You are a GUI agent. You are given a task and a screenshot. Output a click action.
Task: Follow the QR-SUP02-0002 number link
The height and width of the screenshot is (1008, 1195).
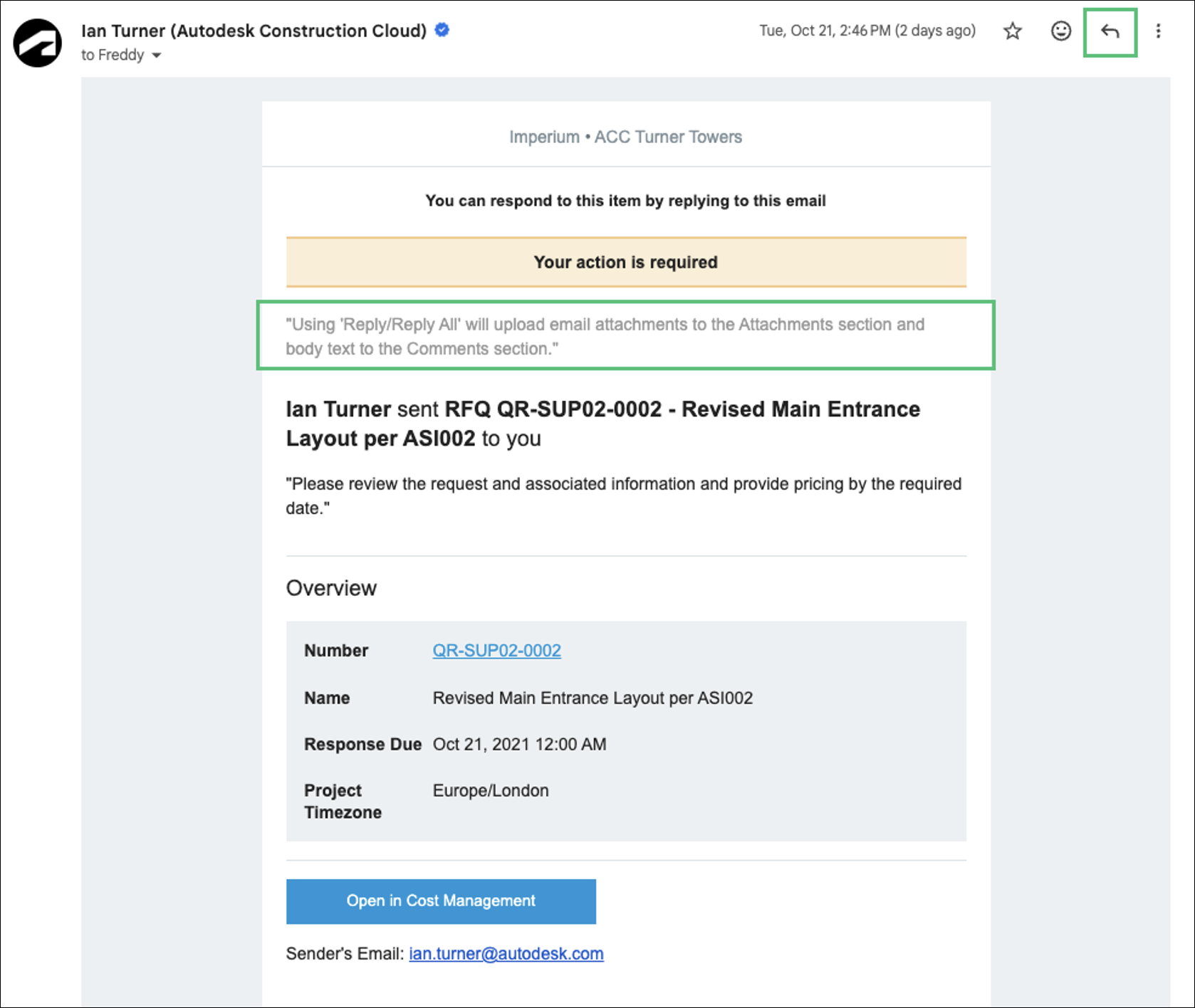pyautogui.click(x=496, y=650)
